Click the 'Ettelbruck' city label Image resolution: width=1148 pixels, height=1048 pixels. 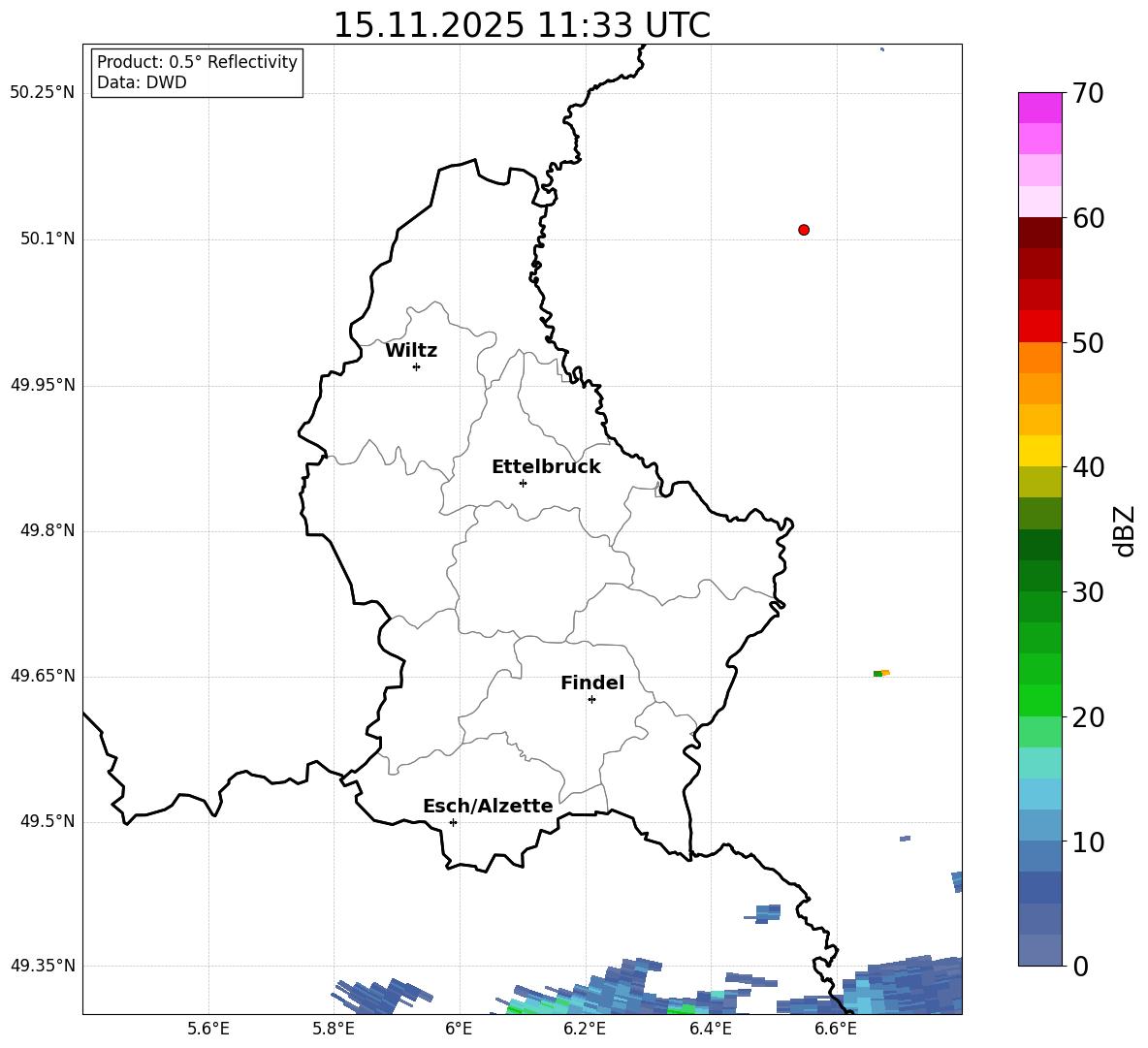click(546, 467)
